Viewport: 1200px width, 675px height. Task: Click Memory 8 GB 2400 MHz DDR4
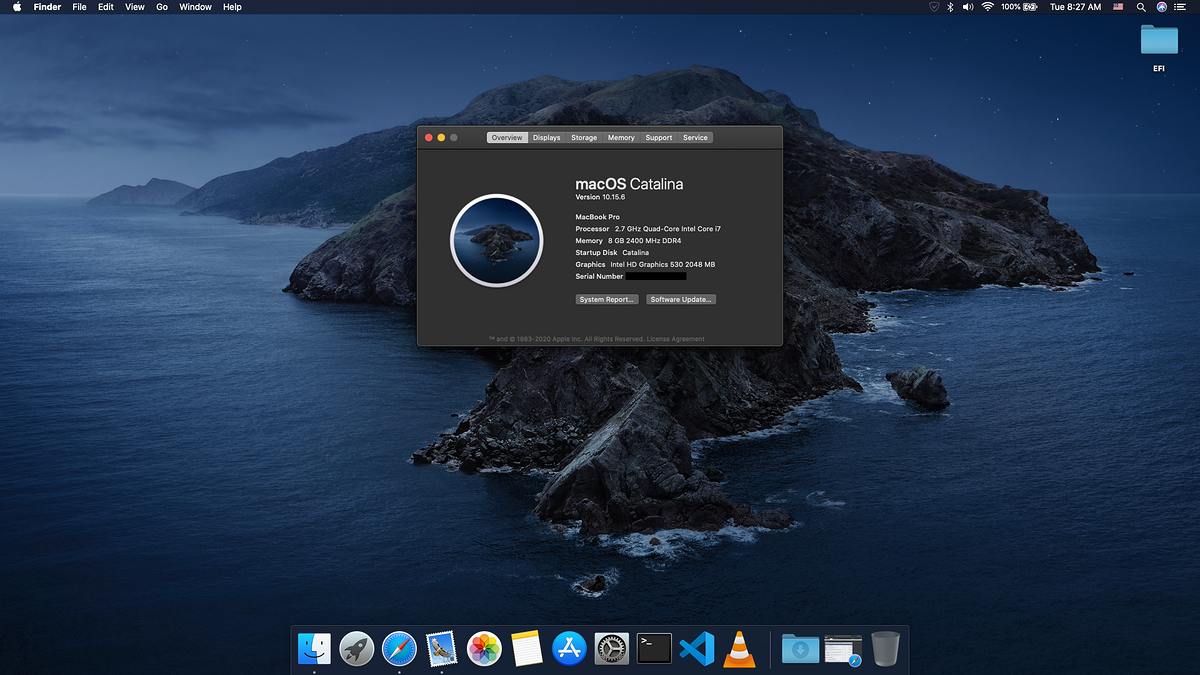(628, 241)
